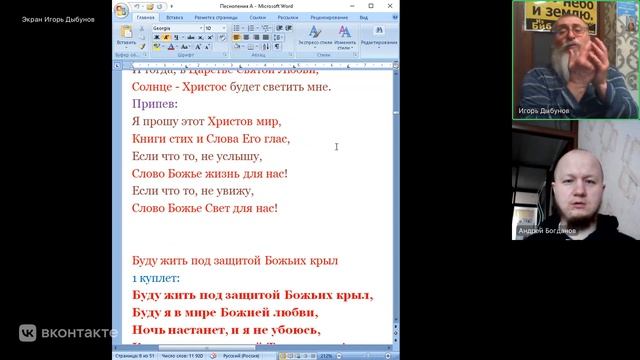The width and height of the screenshot is (640, 360).
Task: Toggle underline (Ч) formatting
Action: coord(176,38)
